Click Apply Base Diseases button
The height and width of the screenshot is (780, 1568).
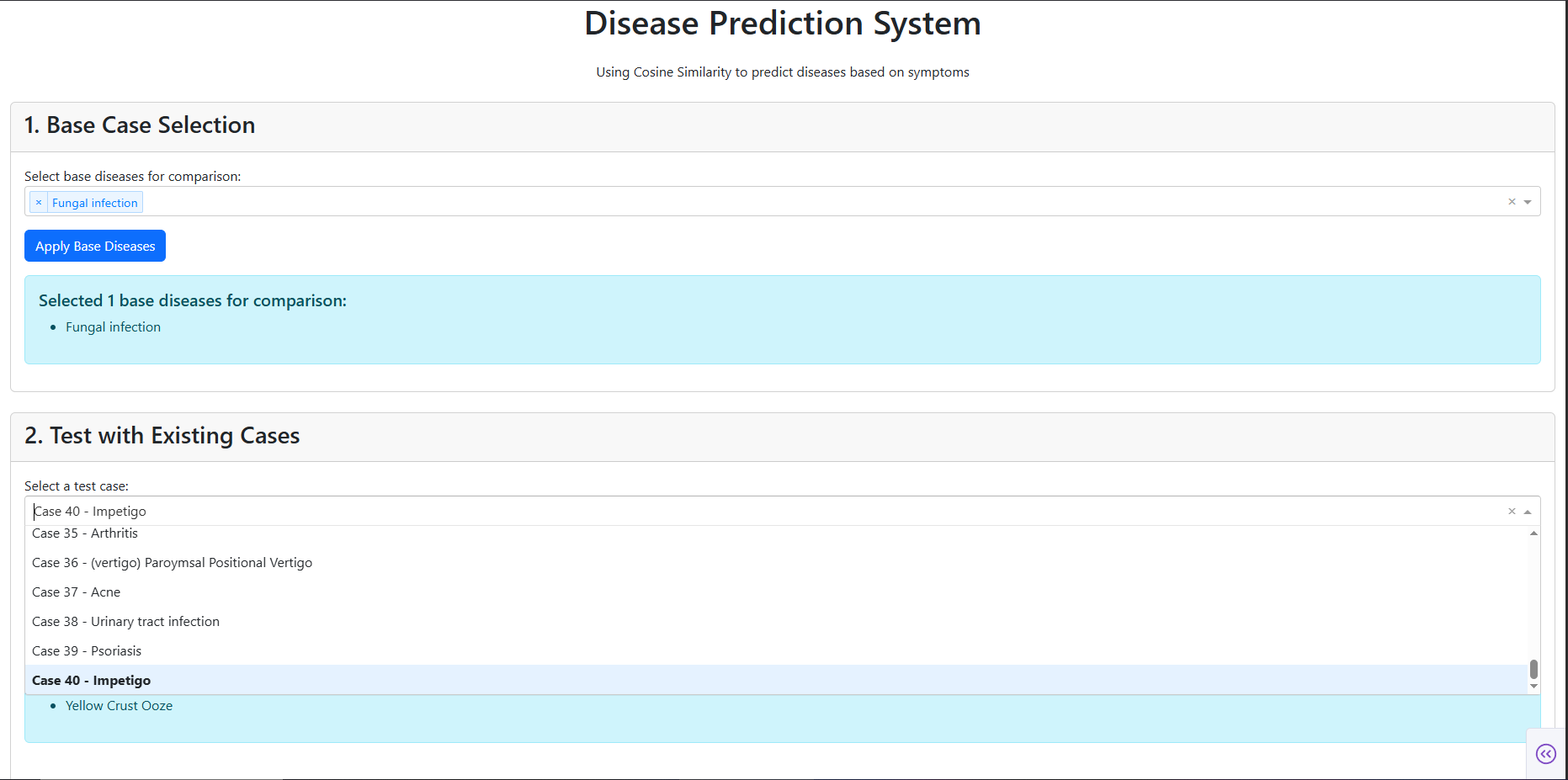(x=95, y=246)
